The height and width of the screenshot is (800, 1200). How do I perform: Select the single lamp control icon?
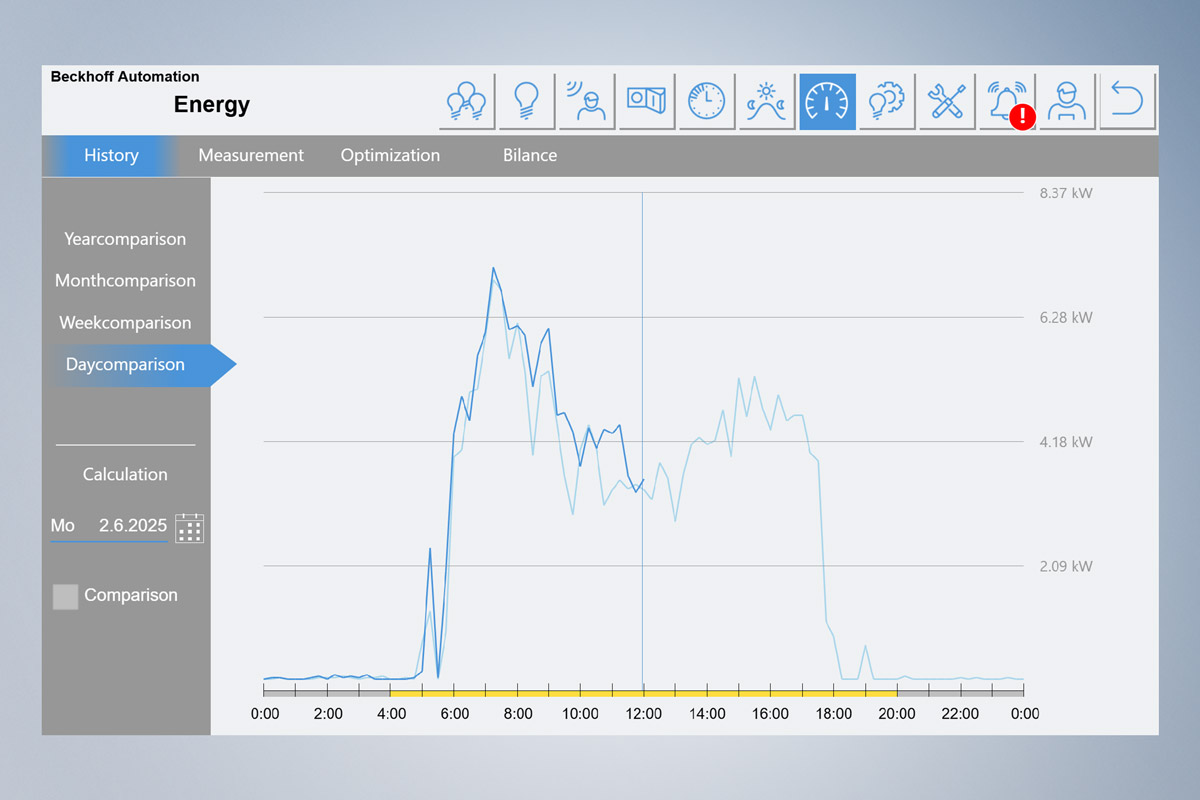(526, 100)
